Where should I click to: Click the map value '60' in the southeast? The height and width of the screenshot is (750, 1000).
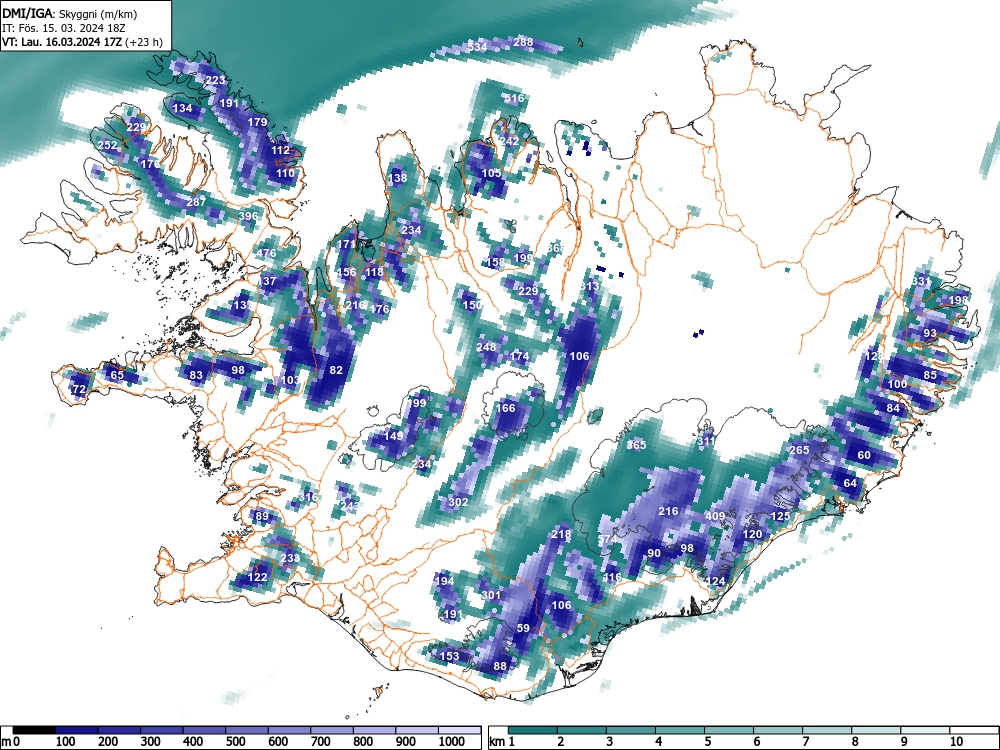(x=864, y=455)
